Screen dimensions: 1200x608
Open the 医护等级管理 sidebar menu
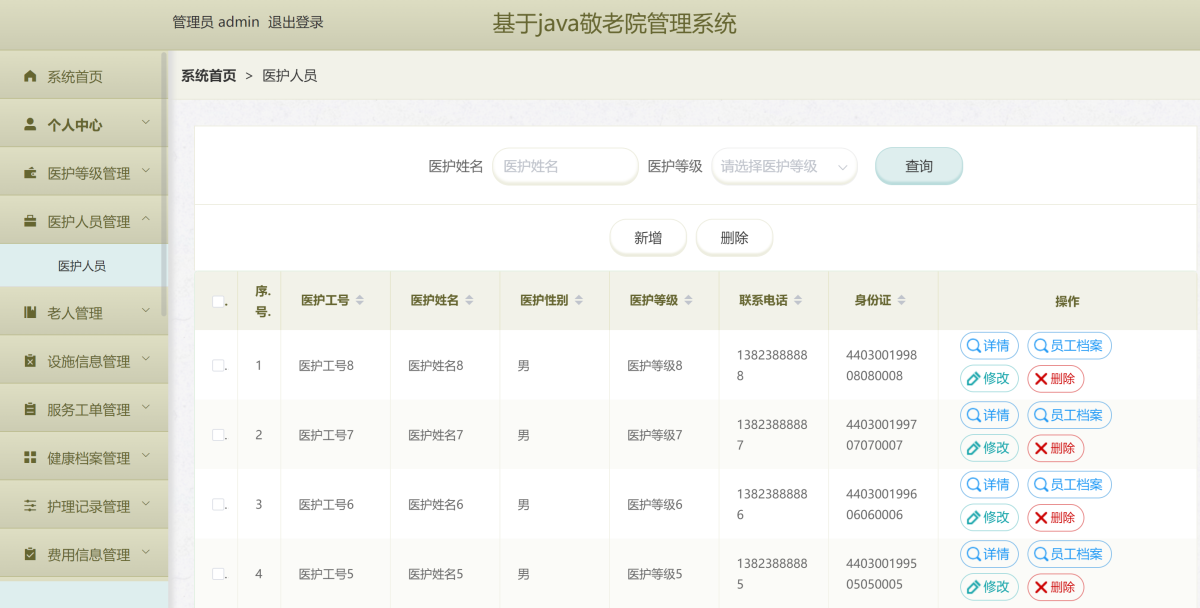pyautogui.click(x=88, y=173)
